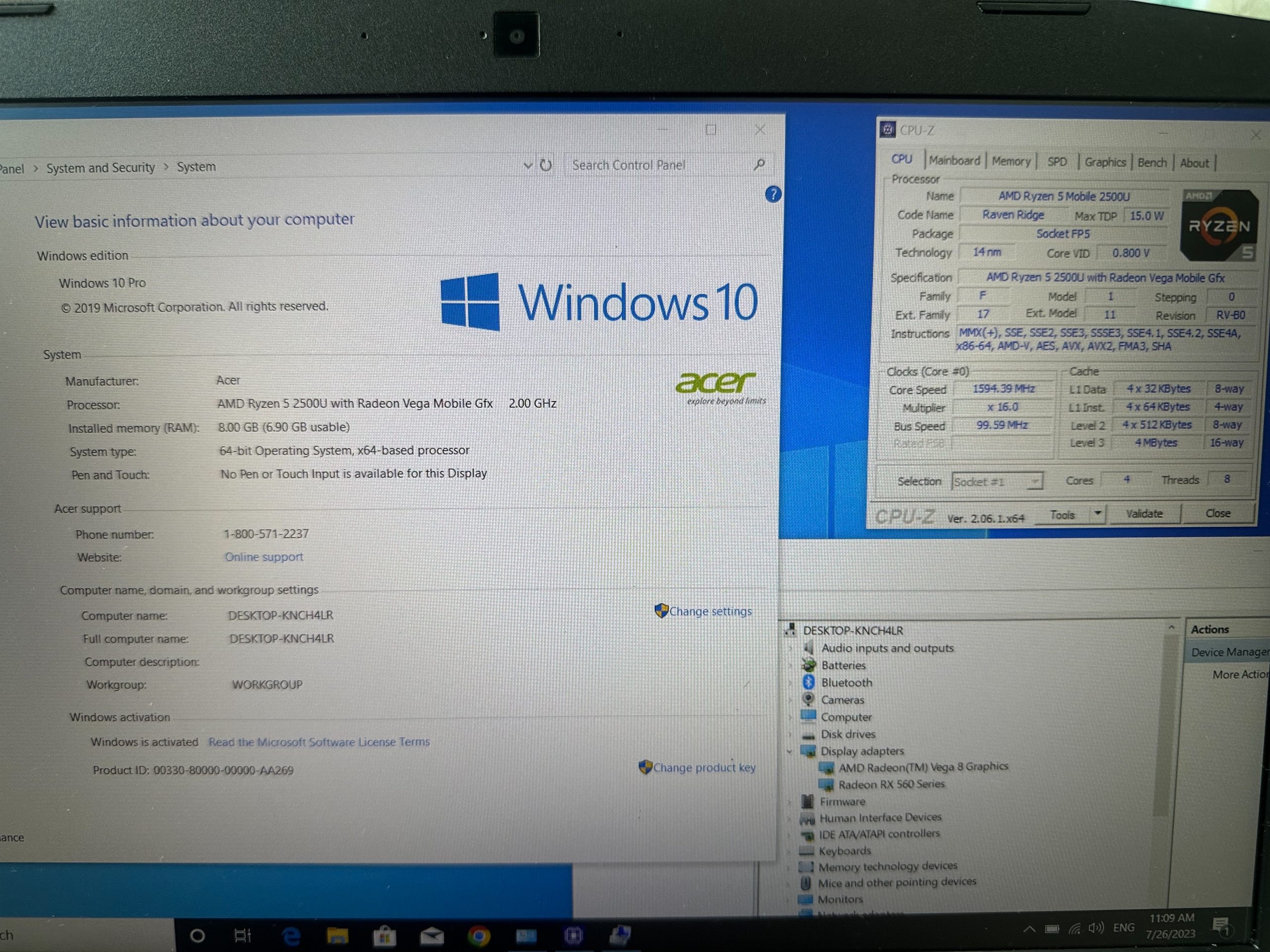Expand Bluetooth node in Device Manager

[791, 683]
